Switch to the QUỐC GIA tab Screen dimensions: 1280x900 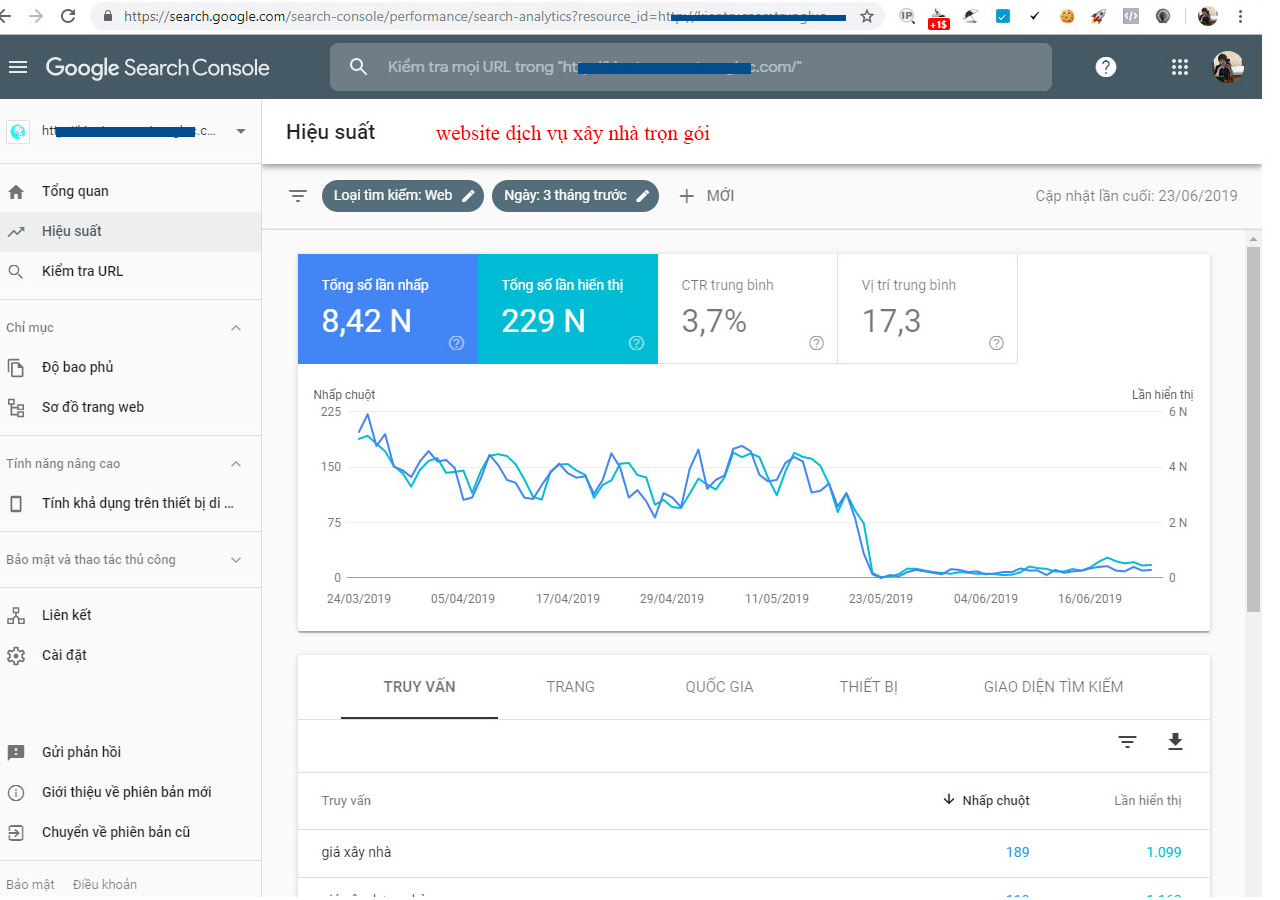point(719,687)
